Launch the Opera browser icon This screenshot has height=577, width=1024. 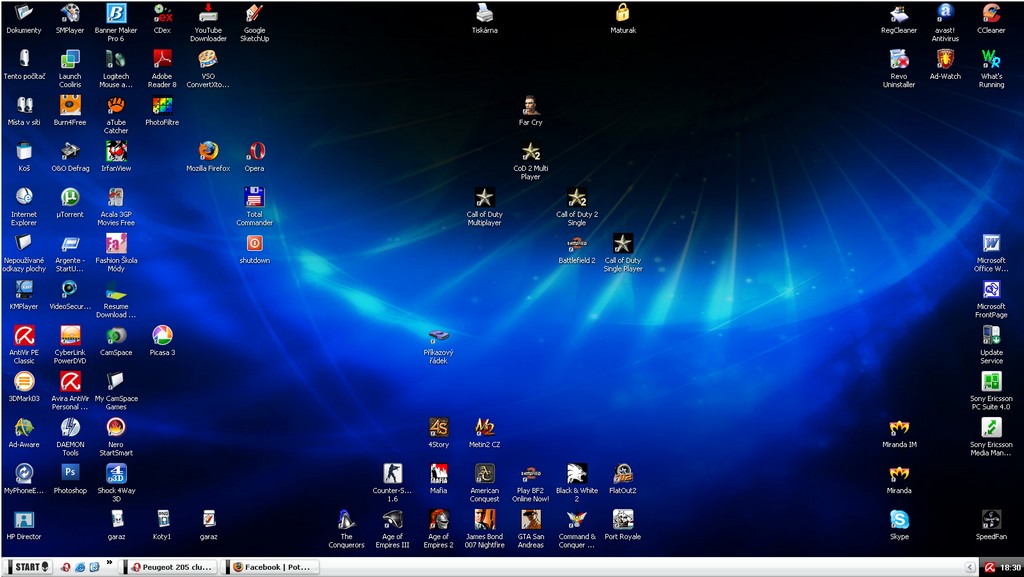254,151
